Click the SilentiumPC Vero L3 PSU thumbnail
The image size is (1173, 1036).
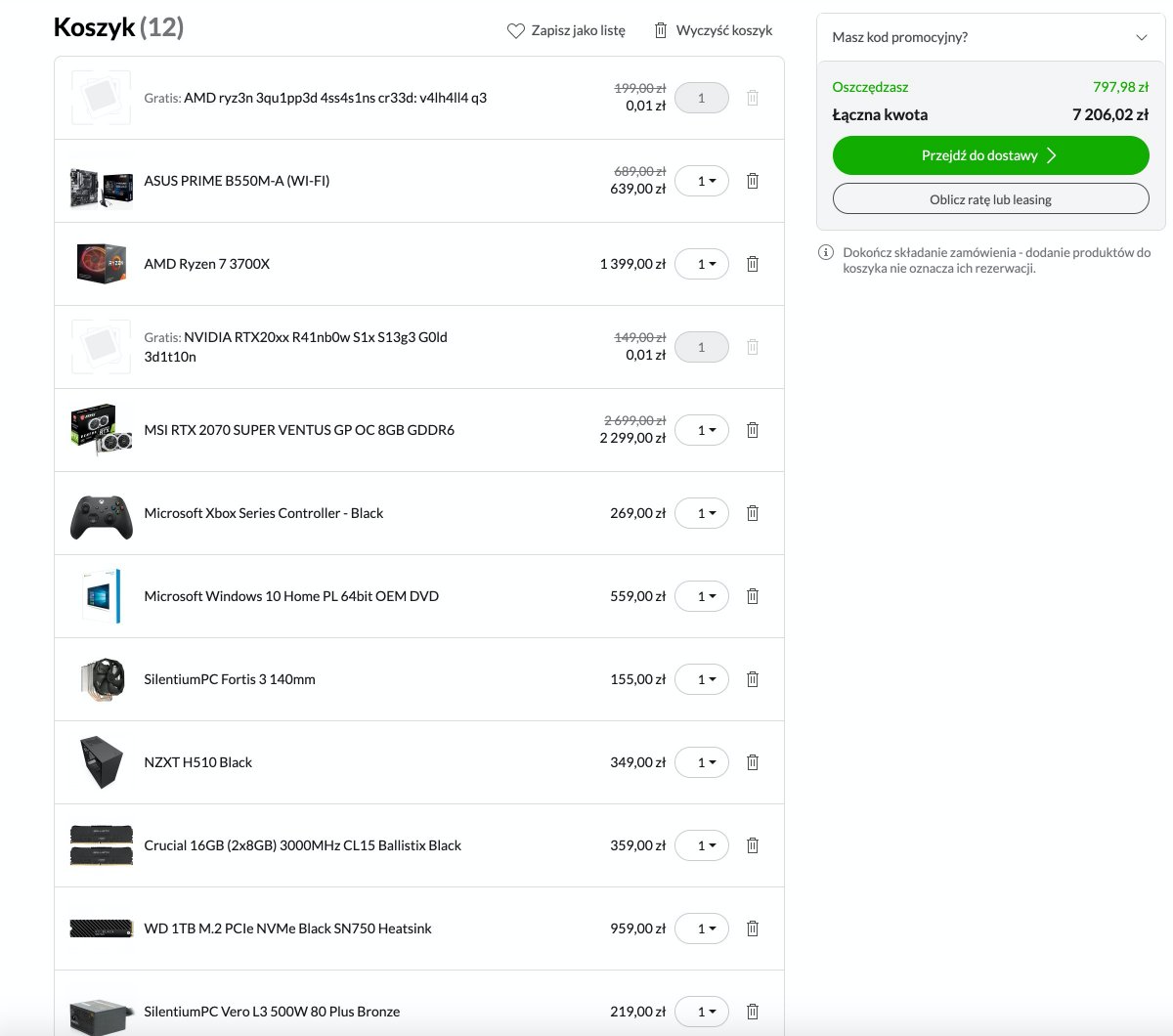101,1014
